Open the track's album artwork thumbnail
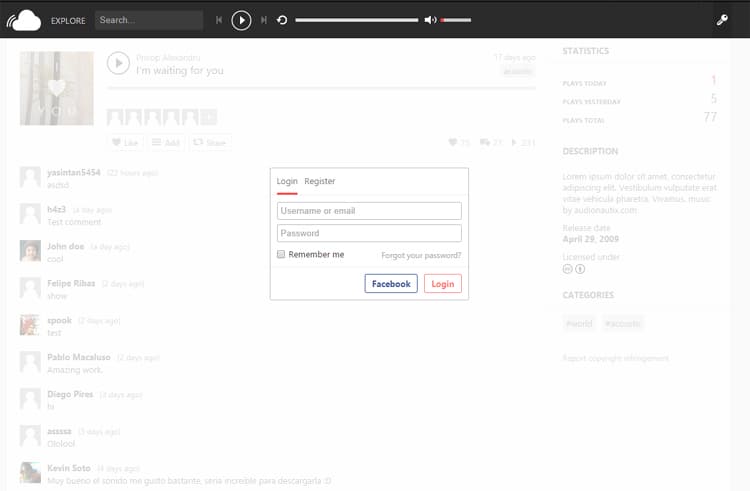 (x=56, y=88)
